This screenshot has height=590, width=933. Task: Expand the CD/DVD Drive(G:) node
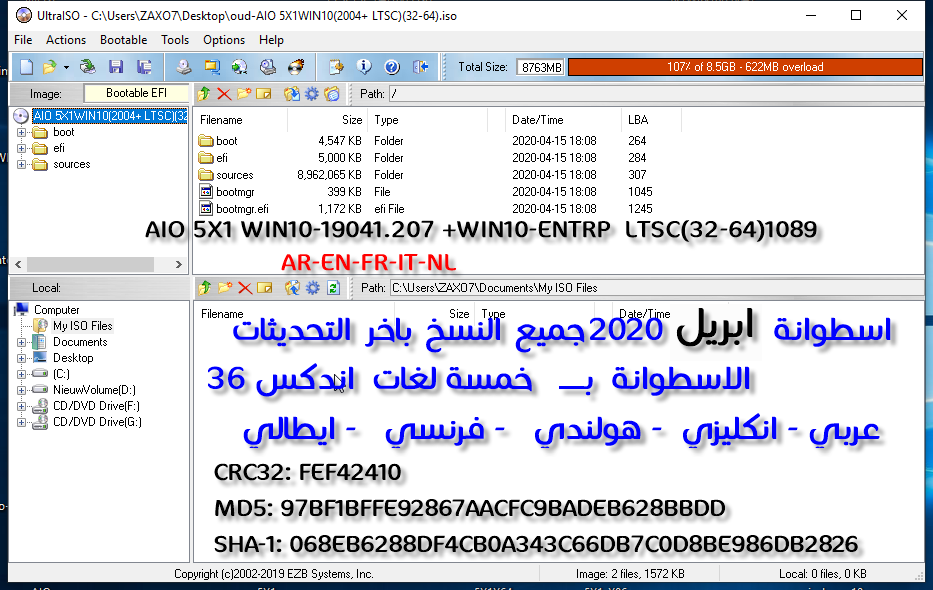coord(21,422)
